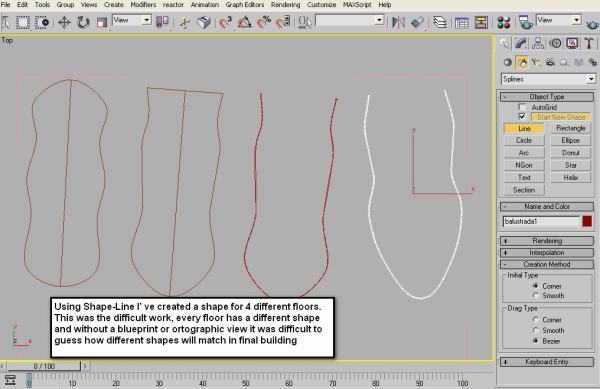This screenshot has height=389, width=600.
Task: Switch to the Modify panel tab
Action: 521,44
